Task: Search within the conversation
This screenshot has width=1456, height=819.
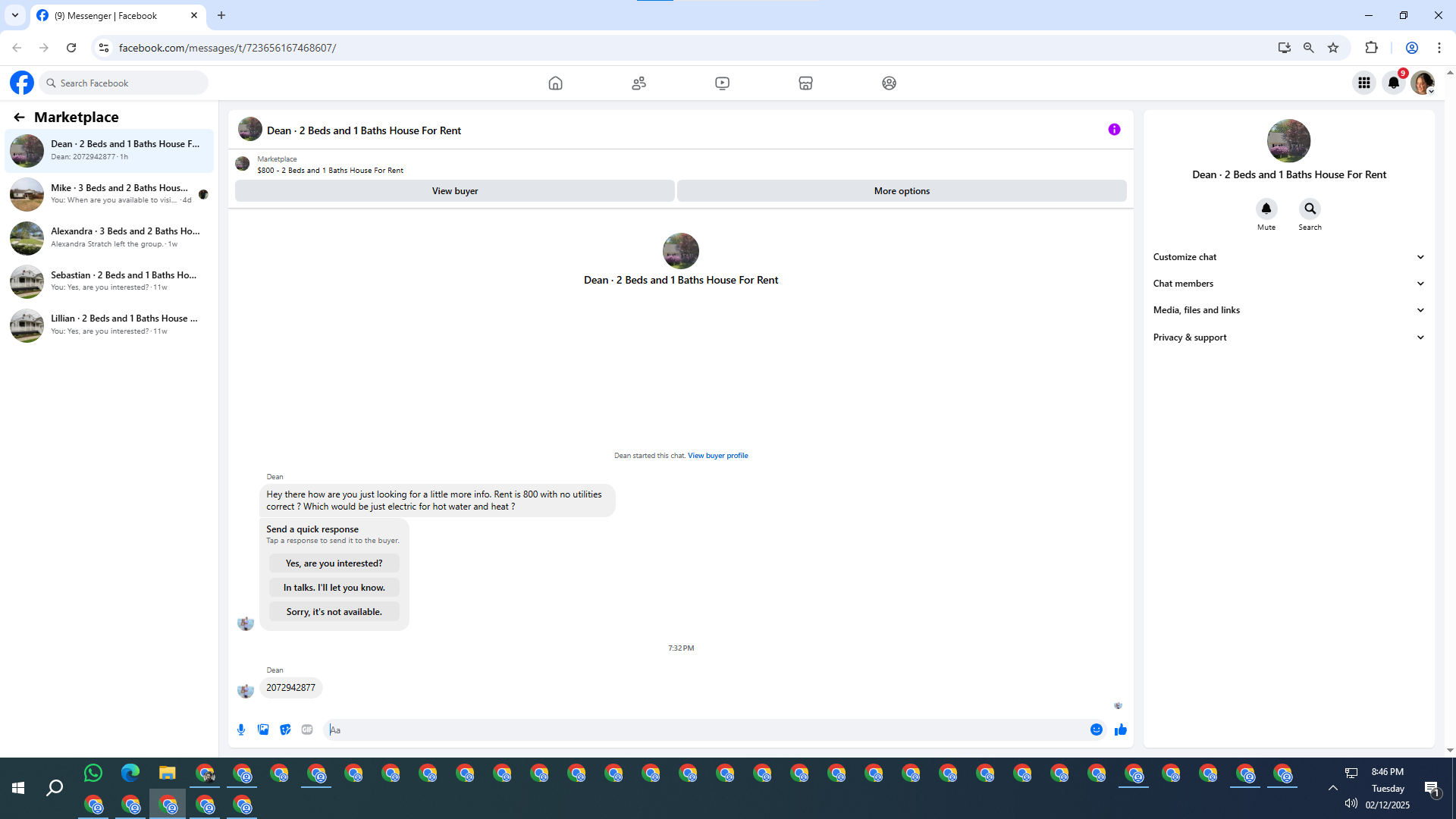Action: tap(1310, 209)
